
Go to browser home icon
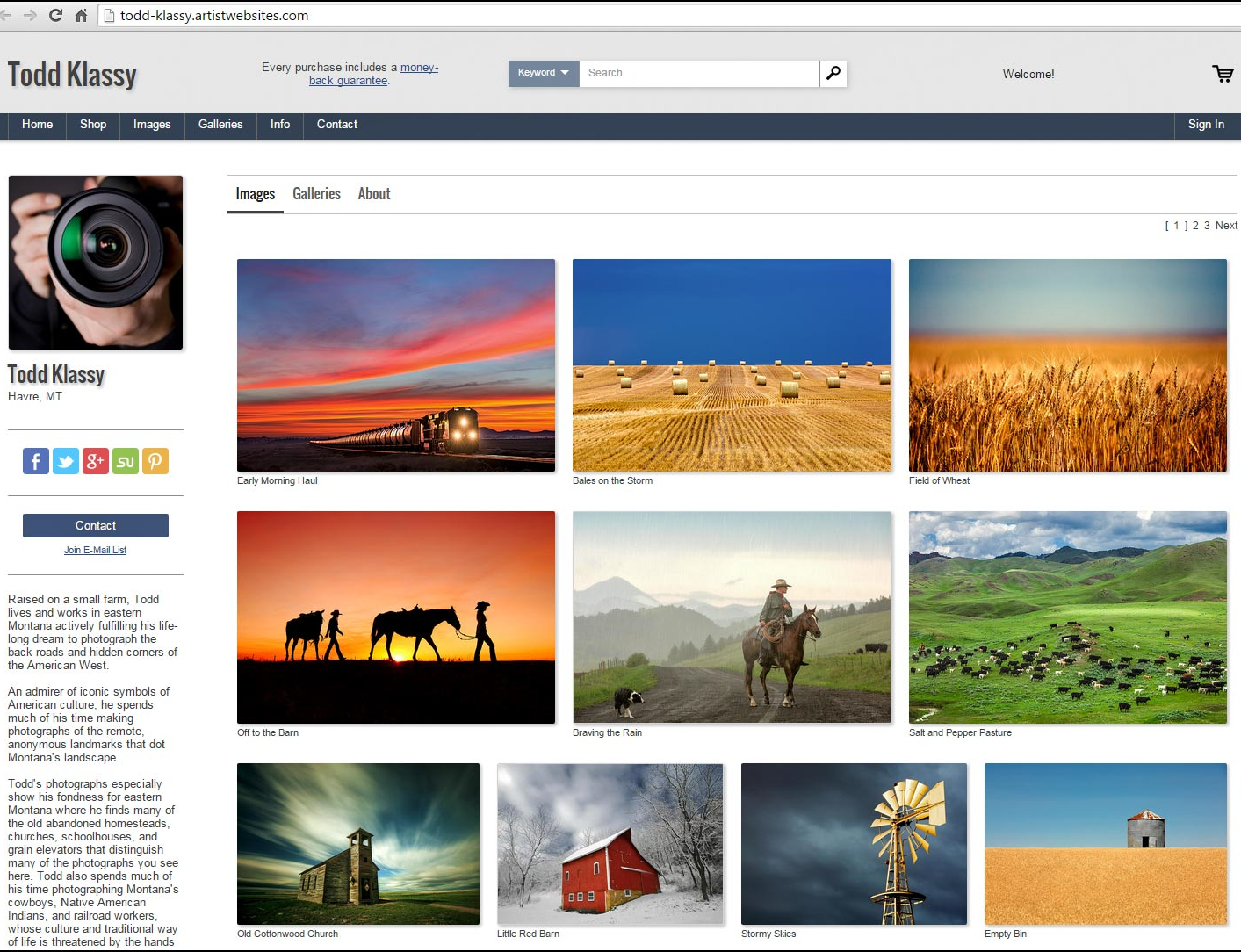point(81,15)
